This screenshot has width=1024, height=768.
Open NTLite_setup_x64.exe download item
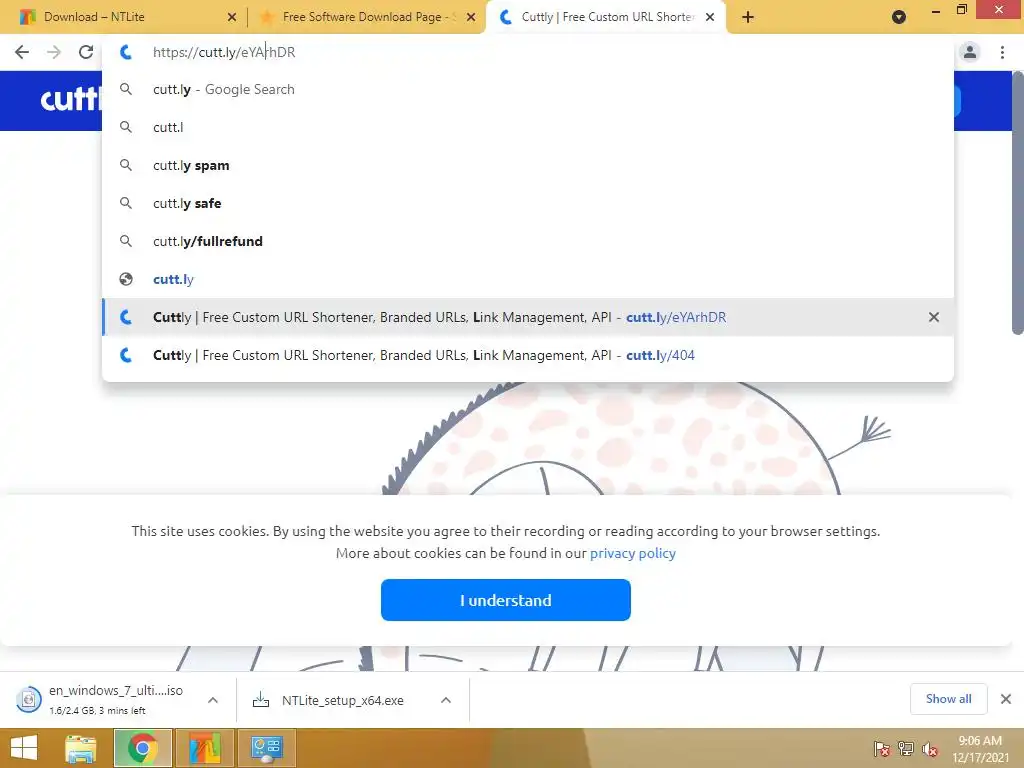342,700
